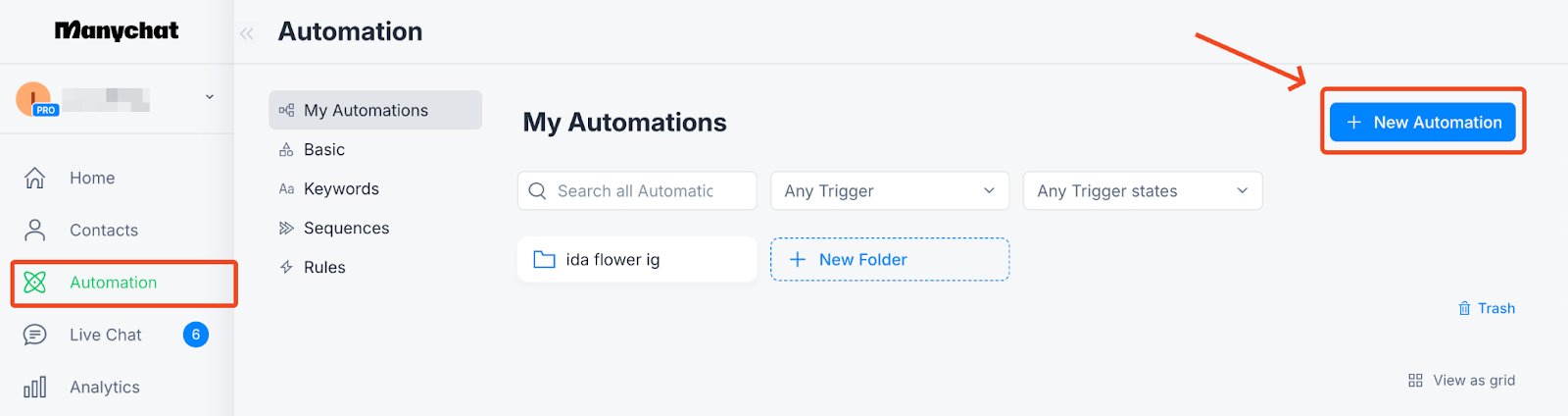1568x416 pixels.
Task: Click the Trash bin icon
Action: click(1464, 308)
